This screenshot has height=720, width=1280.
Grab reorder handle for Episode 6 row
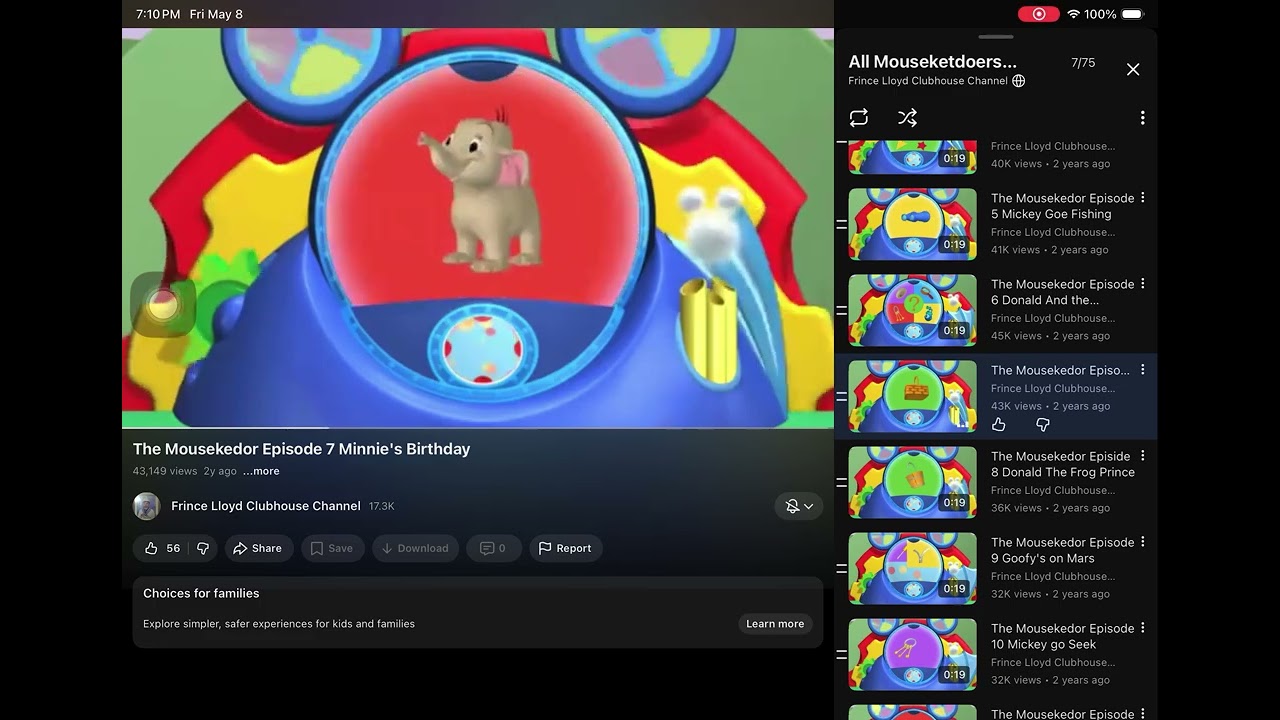[x=841, y=310]
